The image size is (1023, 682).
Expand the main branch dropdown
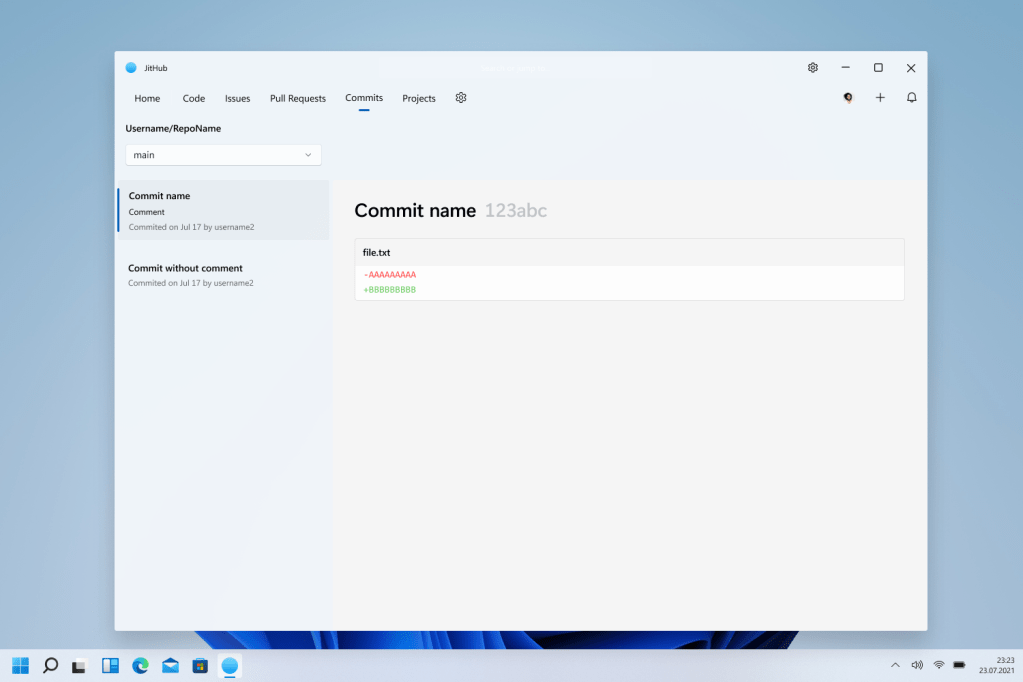click(223, 155)
